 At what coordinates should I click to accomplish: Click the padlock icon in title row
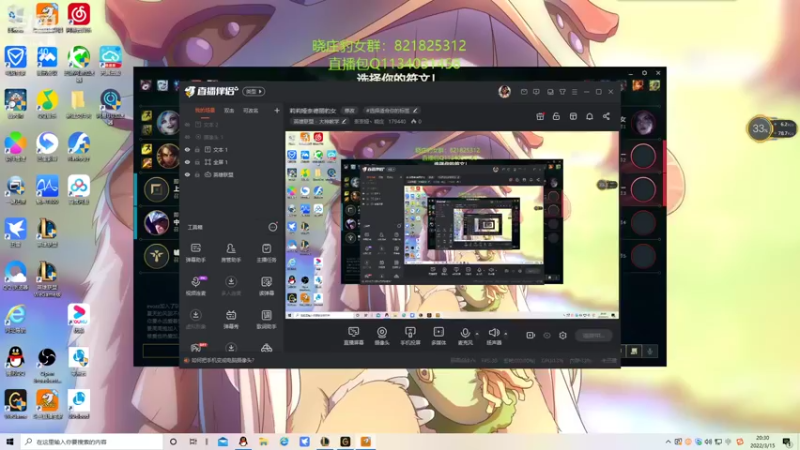556,116
